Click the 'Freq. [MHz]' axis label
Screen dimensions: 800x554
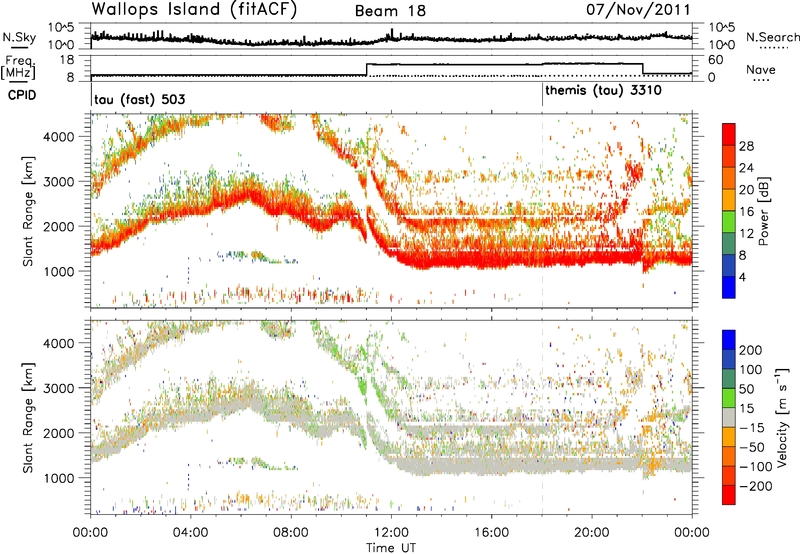[x=20, y=68]
